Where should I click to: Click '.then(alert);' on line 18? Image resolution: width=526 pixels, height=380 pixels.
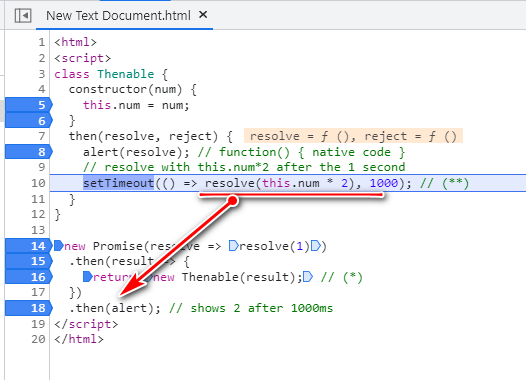pos(115,308)
